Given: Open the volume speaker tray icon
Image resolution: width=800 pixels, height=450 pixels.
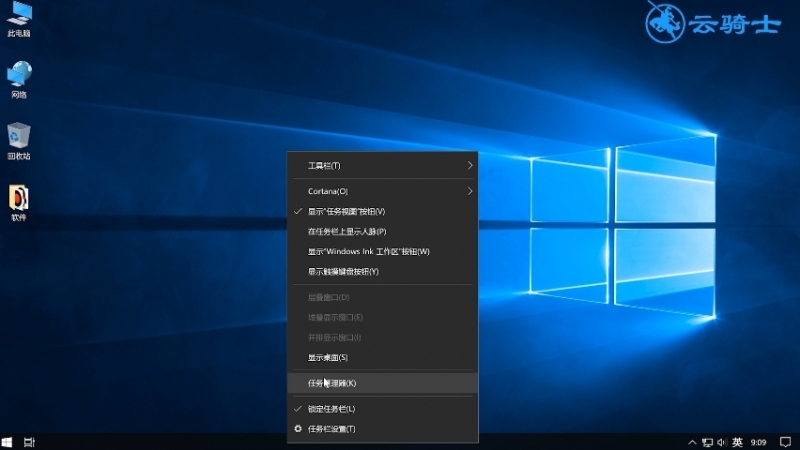Looking at the screenshot, I should (x=722, y=442).
